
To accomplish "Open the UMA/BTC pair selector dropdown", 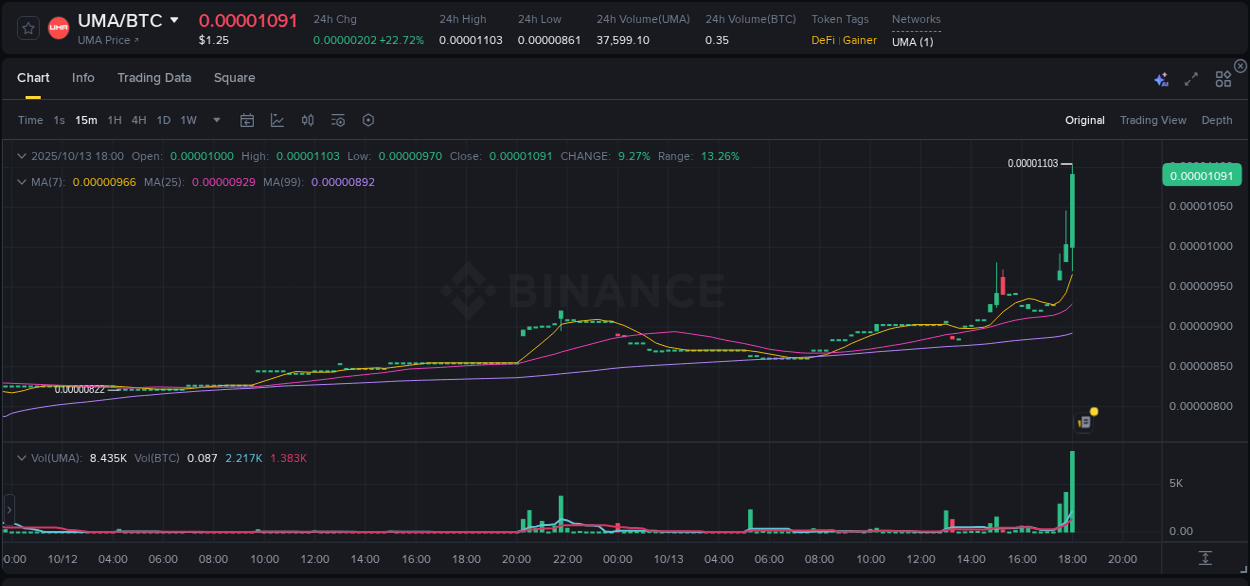I will tap(176, 19).
